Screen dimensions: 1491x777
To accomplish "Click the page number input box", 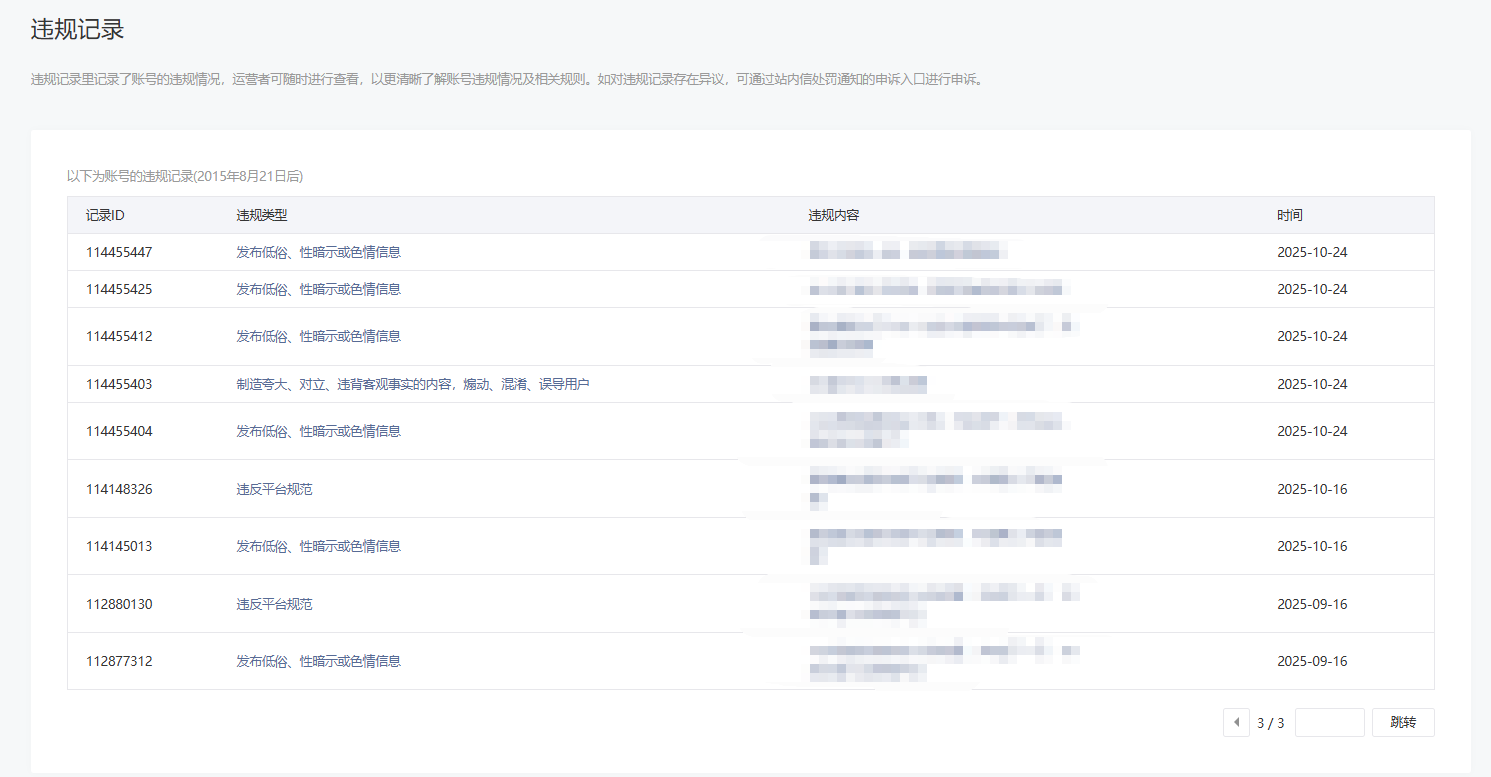I will pos(1329,722).
